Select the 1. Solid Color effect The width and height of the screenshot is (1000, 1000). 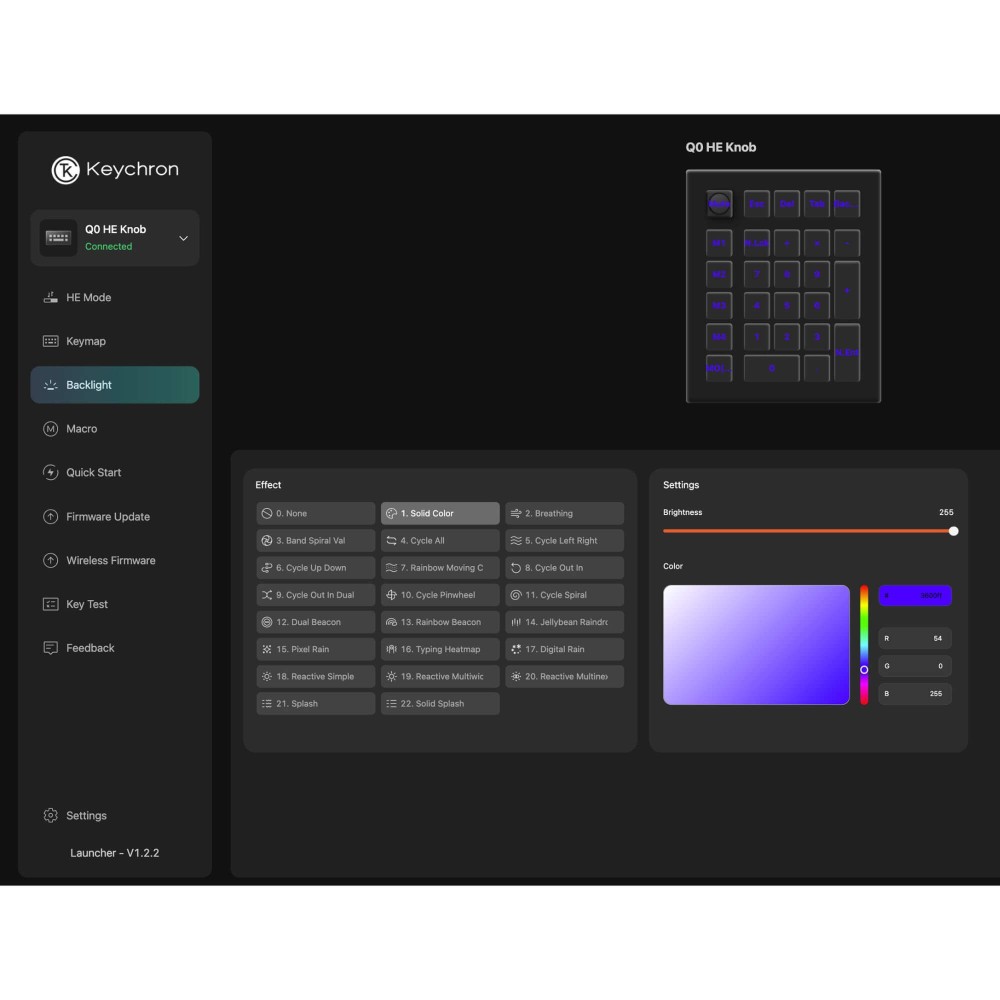point(440,513)
